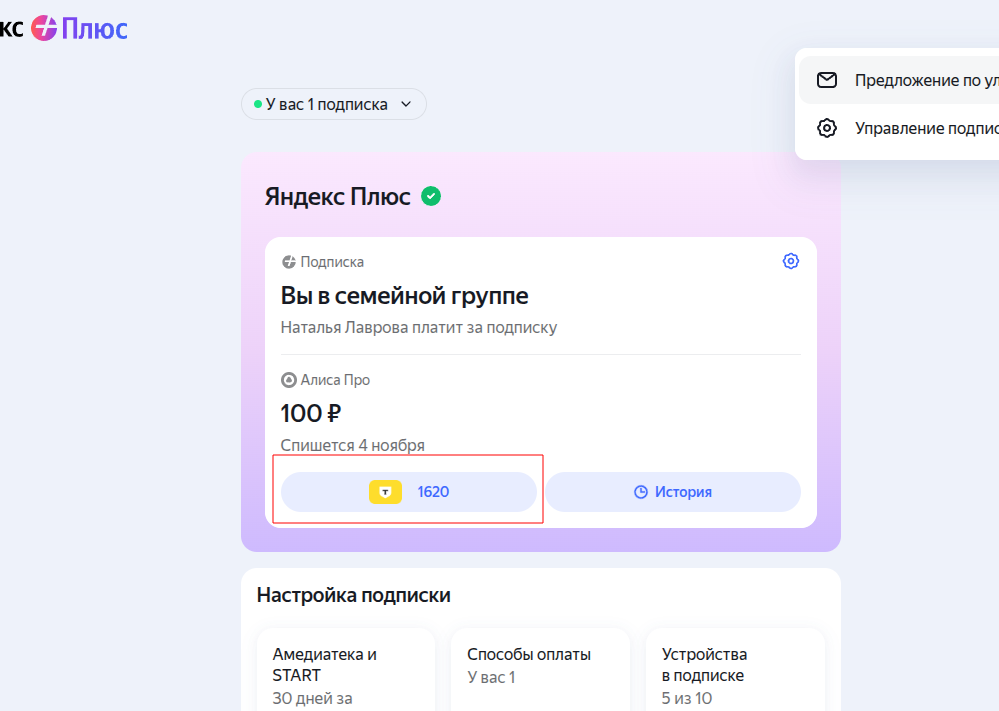Viewport: 999px width, 711px height.
Task: Open the История button
Action: [673, 492]
